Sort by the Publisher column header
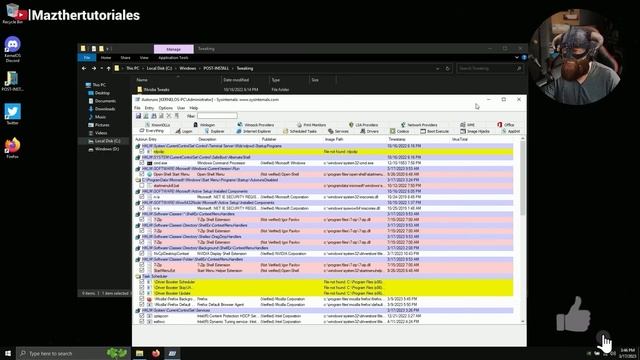This screenshot has height=360, width=640. pos(291,140)
